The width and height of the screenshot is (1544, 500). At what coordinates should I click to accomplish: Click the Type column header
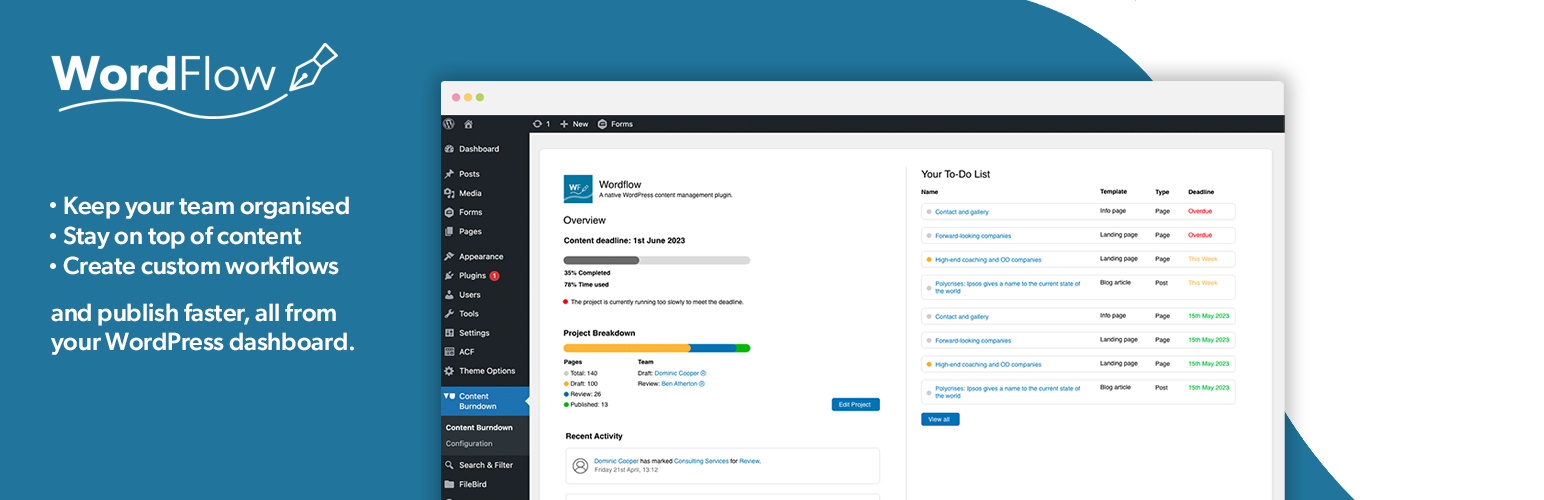[x=1162, y=191]
